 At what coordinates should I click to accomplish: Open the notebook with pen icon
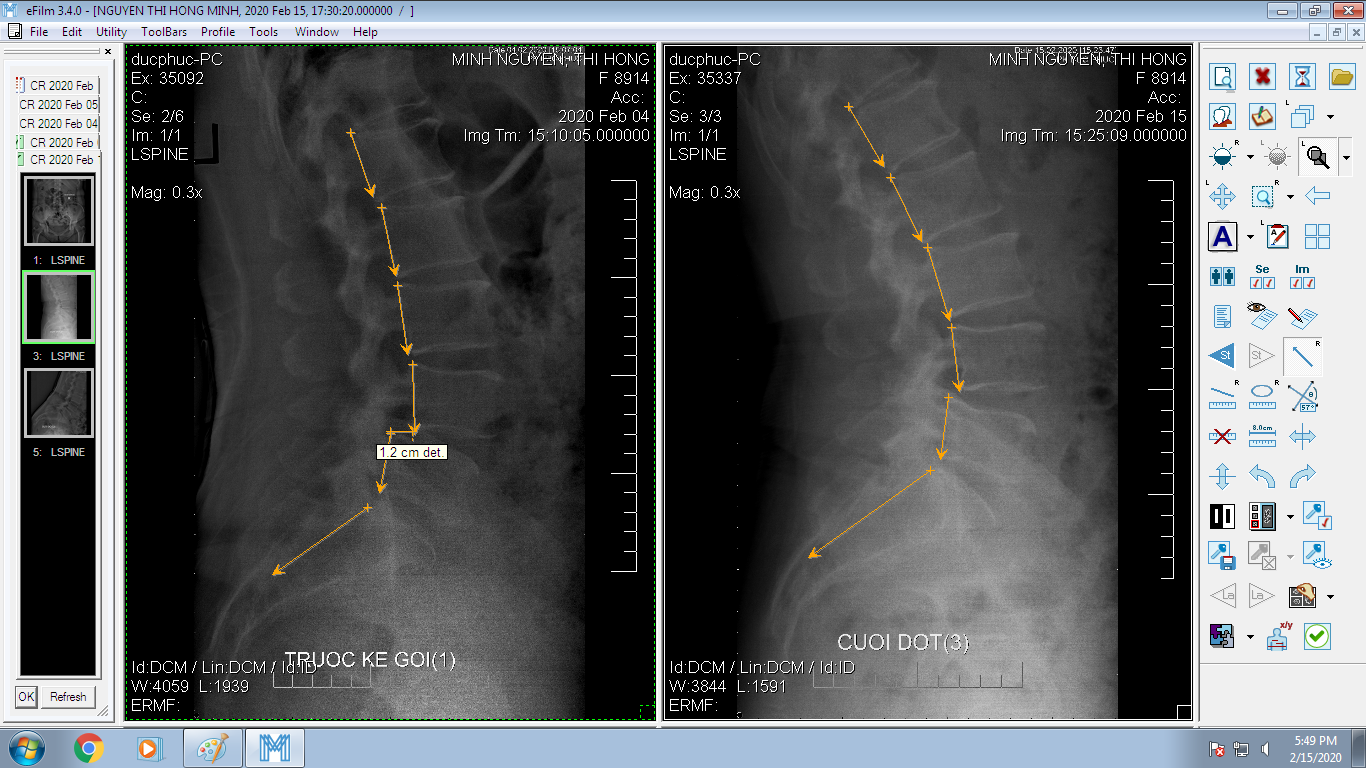(x=1262, y=117)
